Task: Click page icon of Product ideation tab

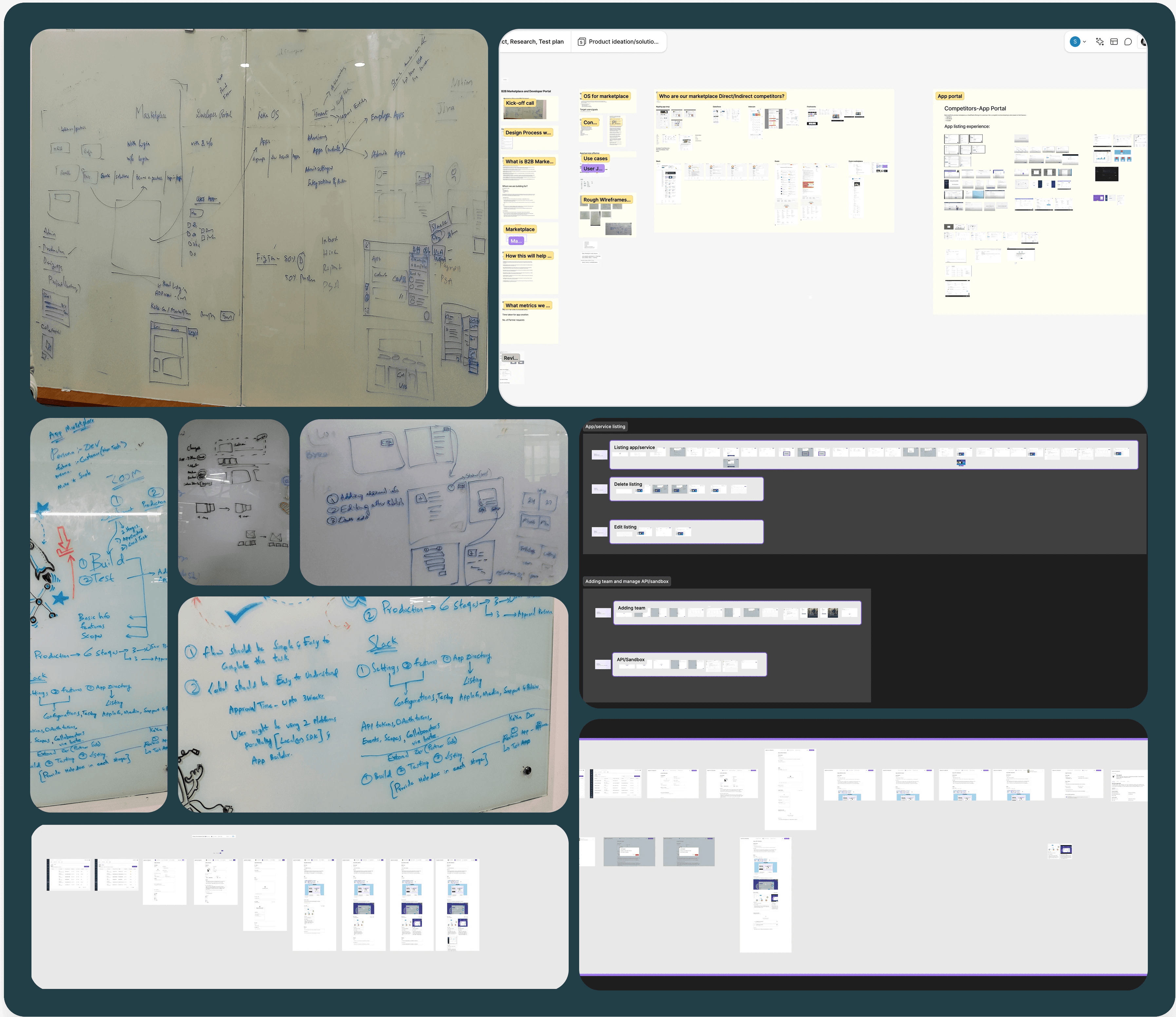Action: coord(581,42)
